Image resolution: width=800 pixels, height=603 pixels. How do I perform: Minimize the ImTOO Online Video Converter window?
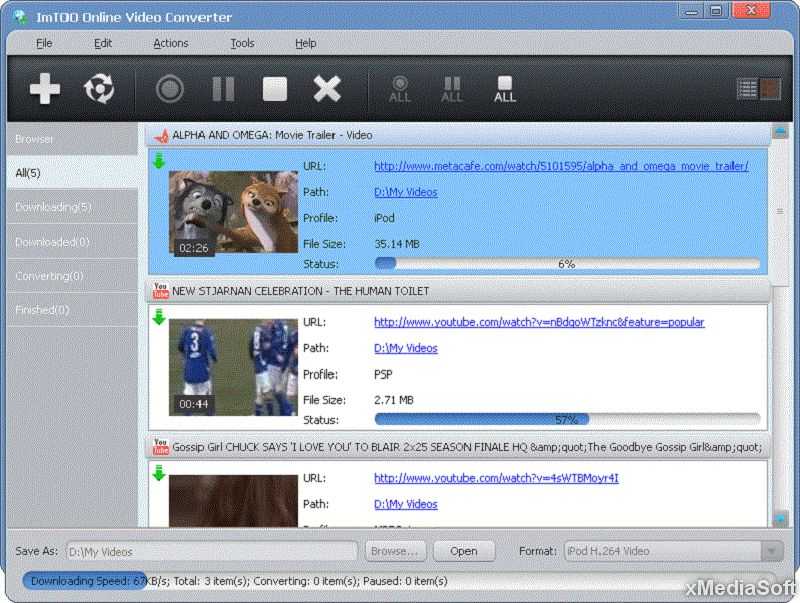[x=691, y=11]
